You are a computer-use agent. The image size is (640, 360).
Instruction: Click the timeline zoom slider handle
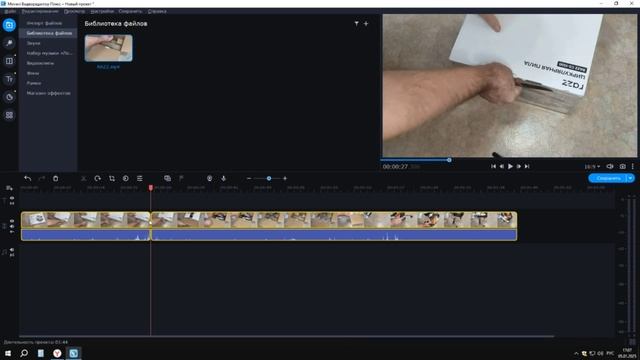(269, 178)
